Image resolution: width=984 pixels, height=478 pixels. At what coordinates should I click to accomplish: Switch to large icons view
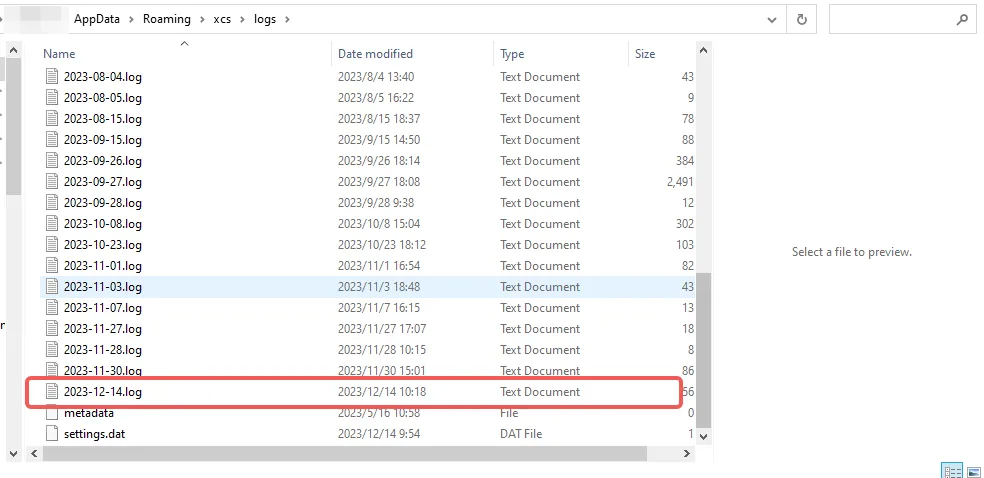click(x=973, y=472)
